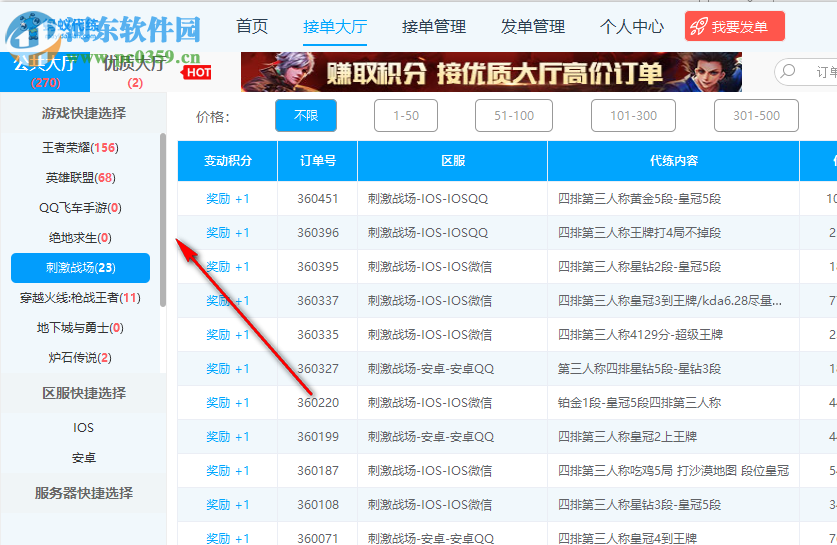Click the 代练内容 column header
Viewport: 837px width, 545px height.
(x=674, y=161)
